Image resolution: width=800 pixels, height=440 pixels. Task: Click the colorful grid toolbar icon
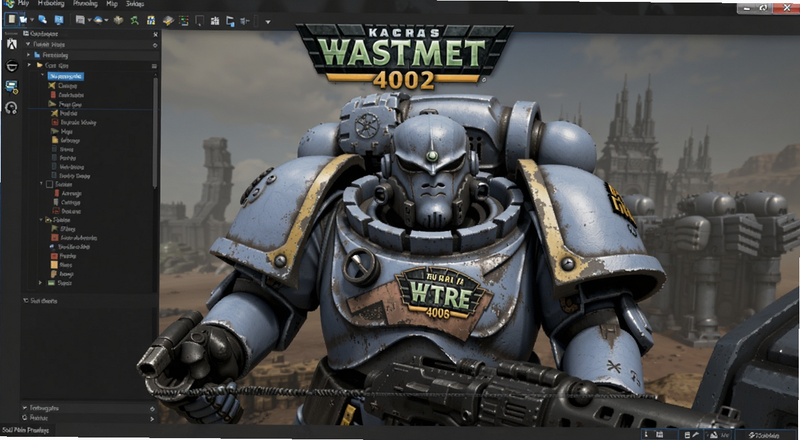pyautogui.click(x=184, y=20)
